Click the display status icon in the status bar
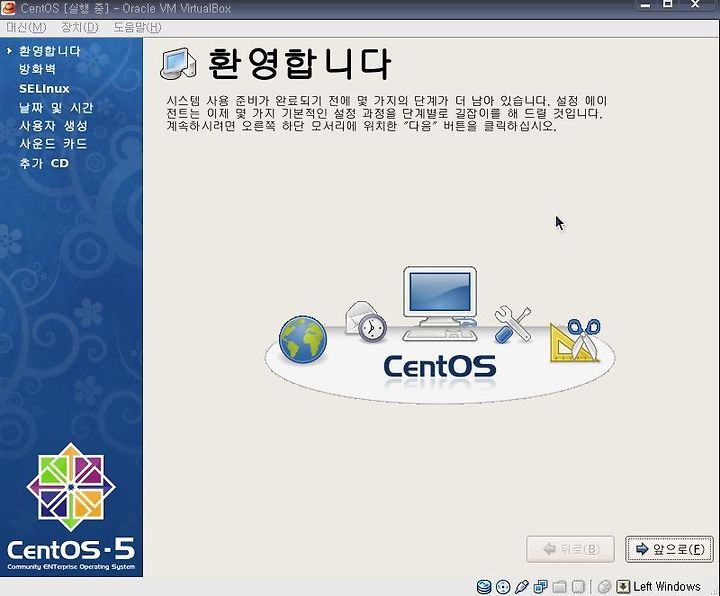The width and height of the screenshot is (720, 596). coord(578,586)
